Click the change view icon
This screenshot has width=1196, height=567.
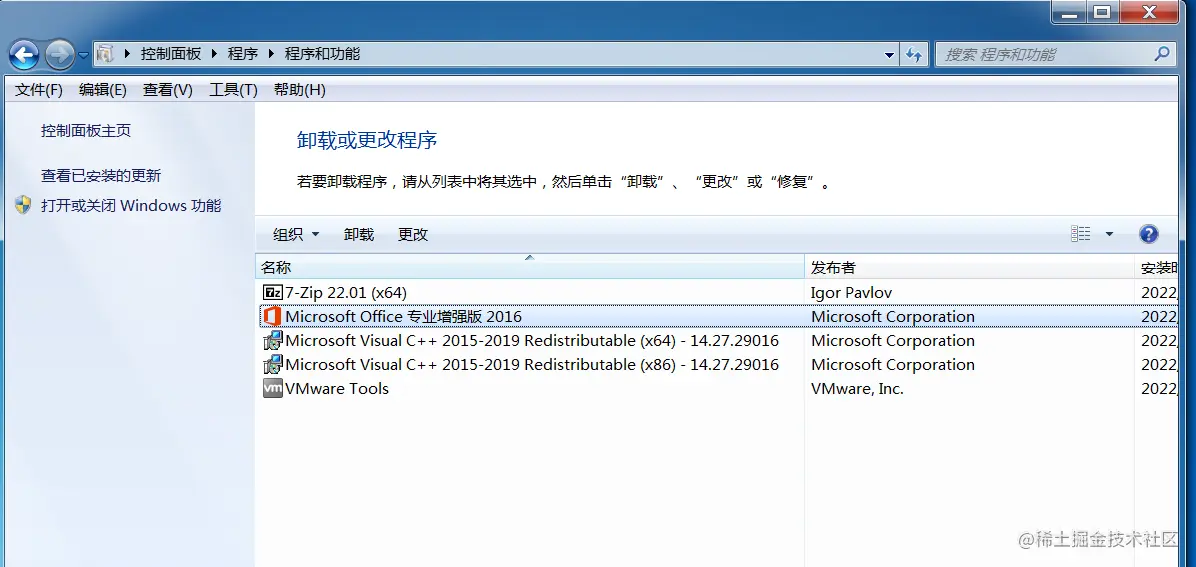click(1081, 234)
